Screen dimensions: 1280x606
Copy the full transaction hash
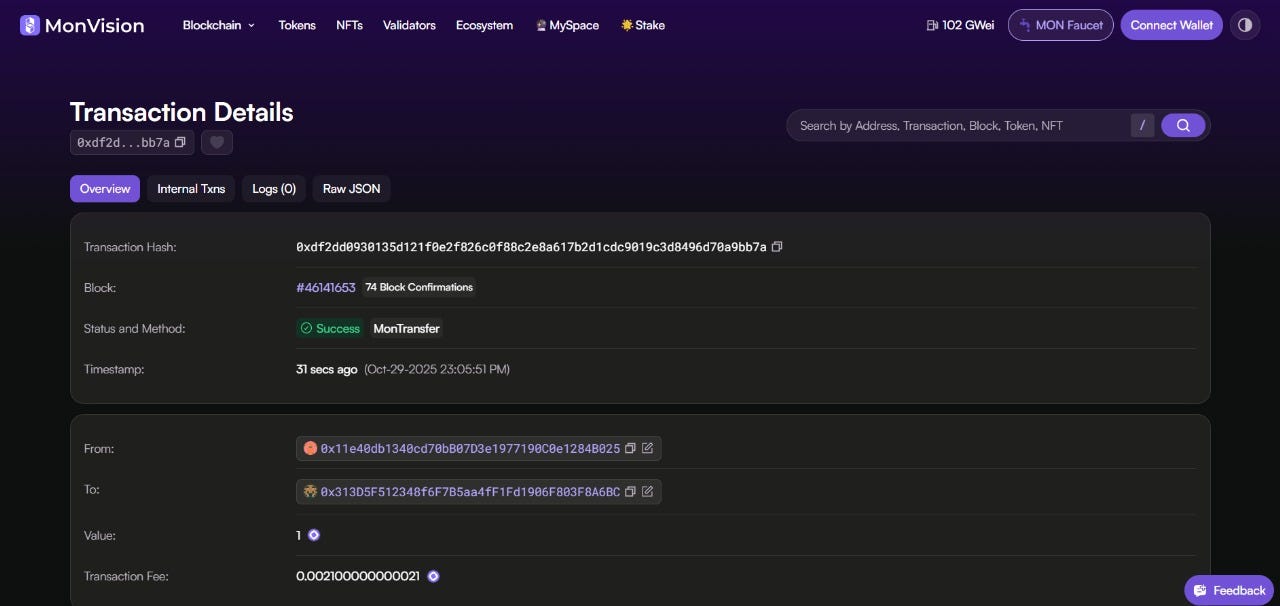[x=777, y=247]
